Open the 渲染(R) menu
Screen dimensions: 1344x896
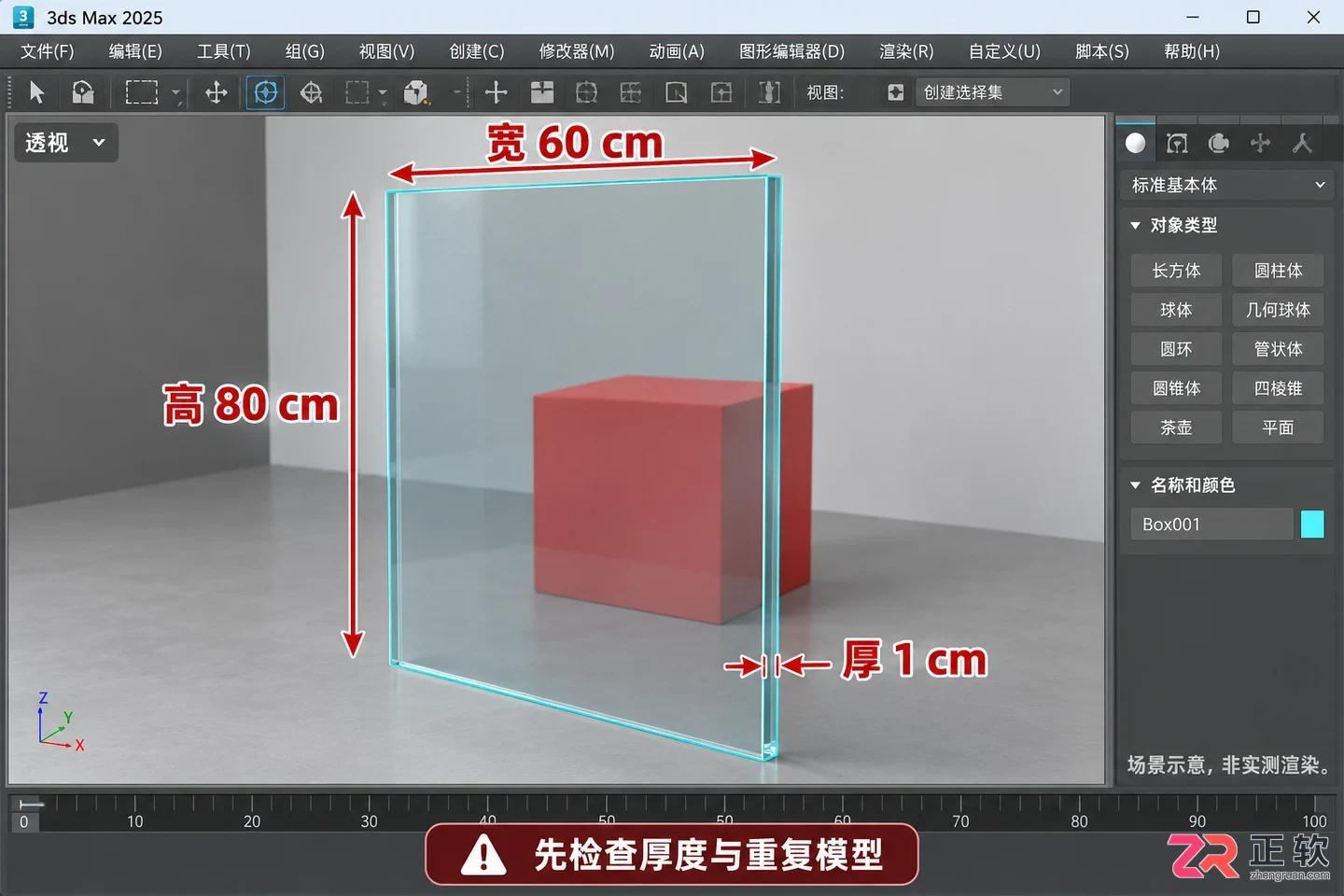click(906, 51)
